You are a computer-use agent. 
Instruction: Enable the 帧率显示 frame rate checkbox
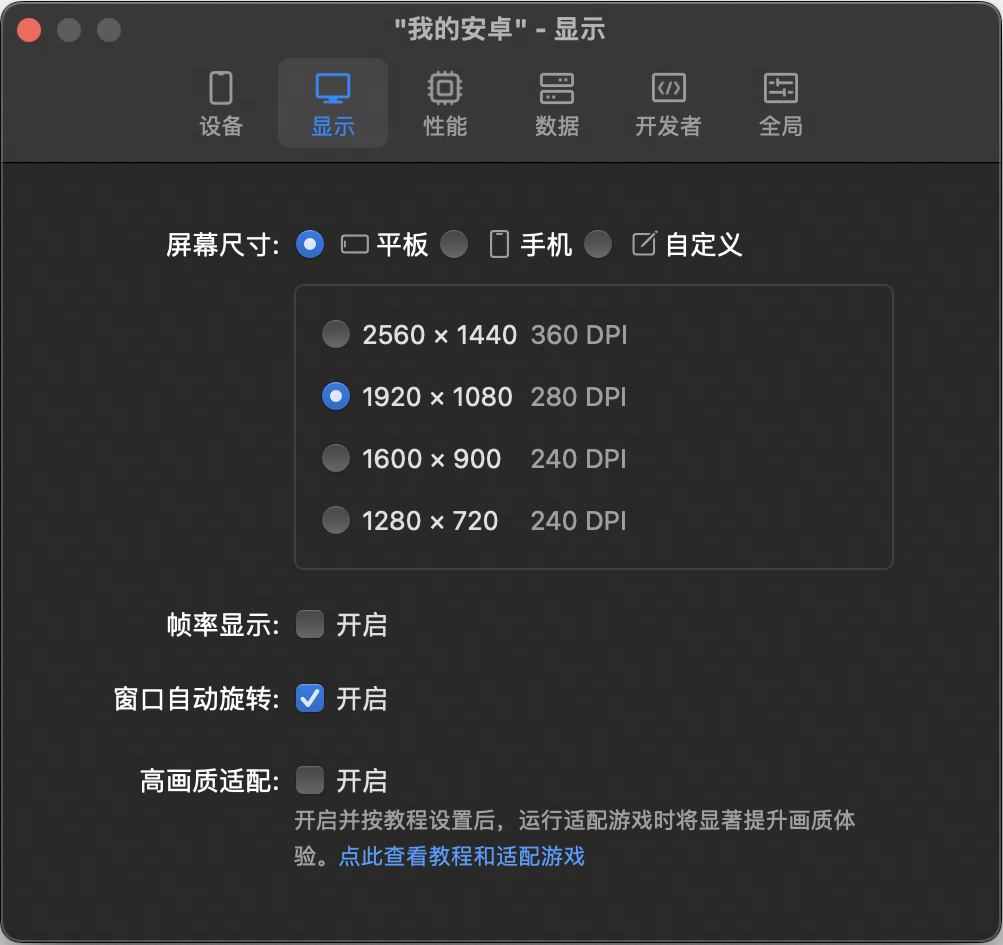pyautogui.click(x=310, y=625)
